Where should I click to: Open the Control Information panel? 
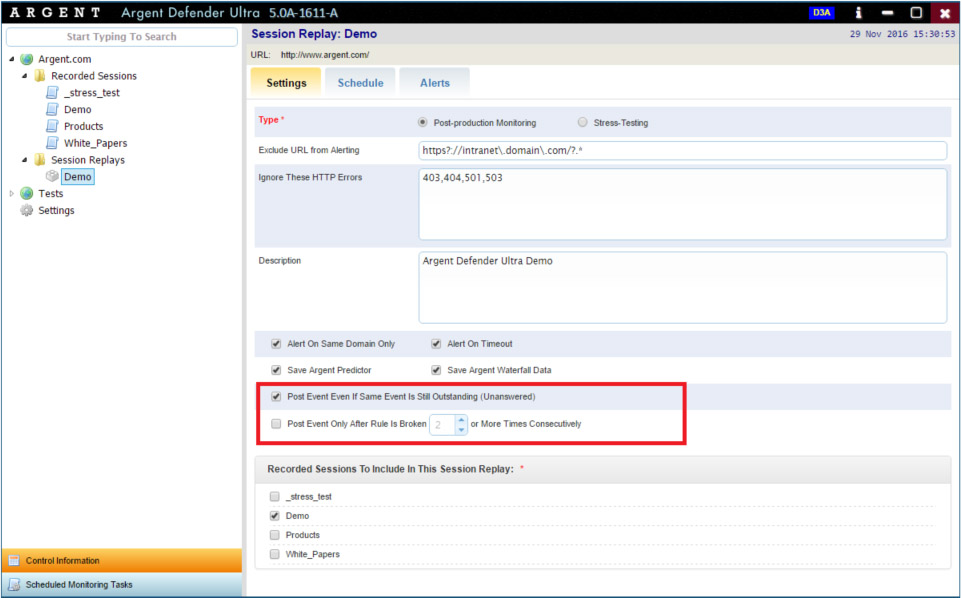121,561
